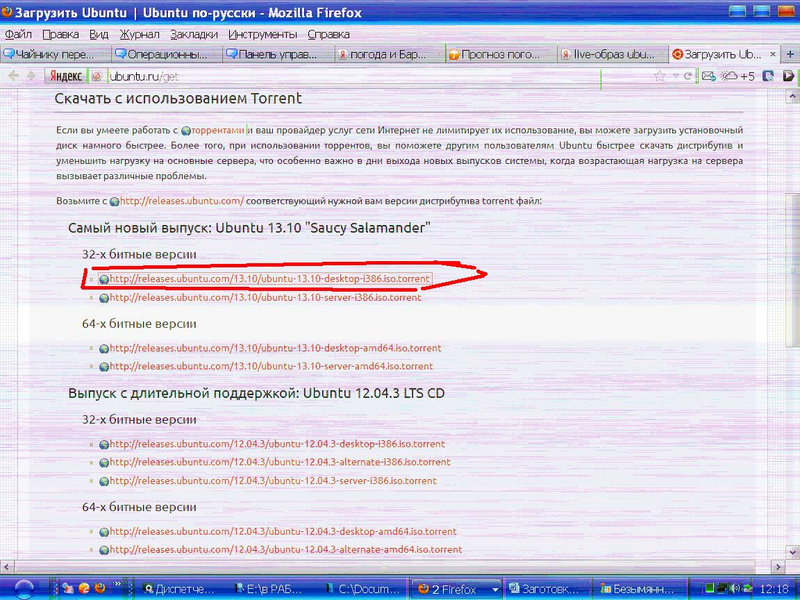
Task: Open the mail envelope icon in toolbar
Action: 708,76
